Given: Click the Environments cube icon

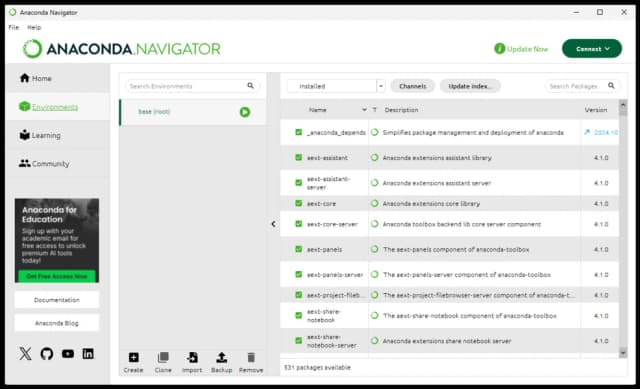Looking at the screenshot, I should pyautogui.click(x=24, y=107).
